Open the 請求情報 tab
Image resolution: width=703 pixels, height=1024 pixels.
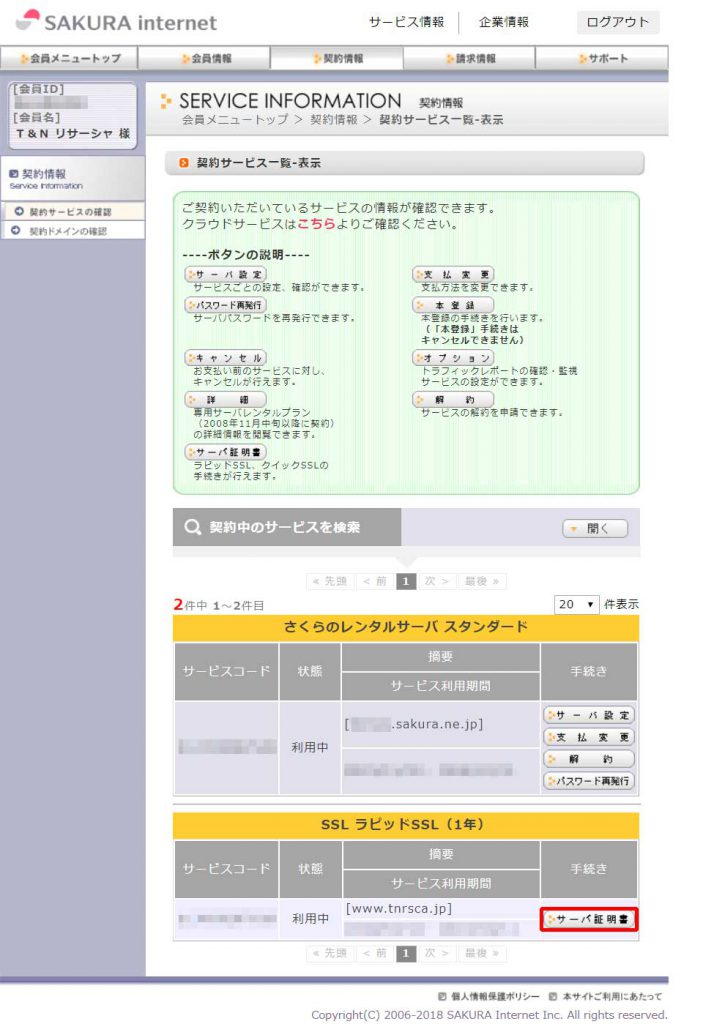[469, 58]
